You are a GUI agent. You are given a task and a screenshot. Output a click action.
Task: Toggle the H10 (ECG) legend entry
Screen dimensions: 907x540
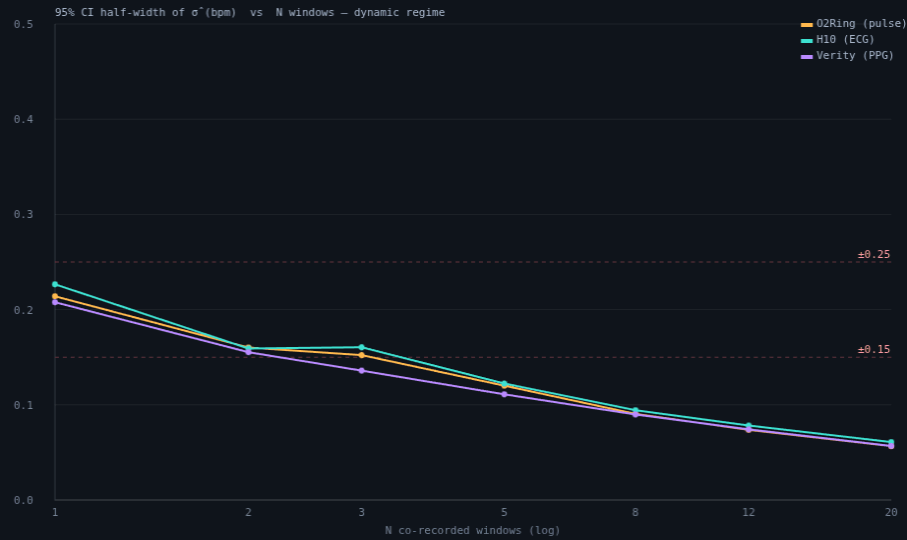click(838, 40)
